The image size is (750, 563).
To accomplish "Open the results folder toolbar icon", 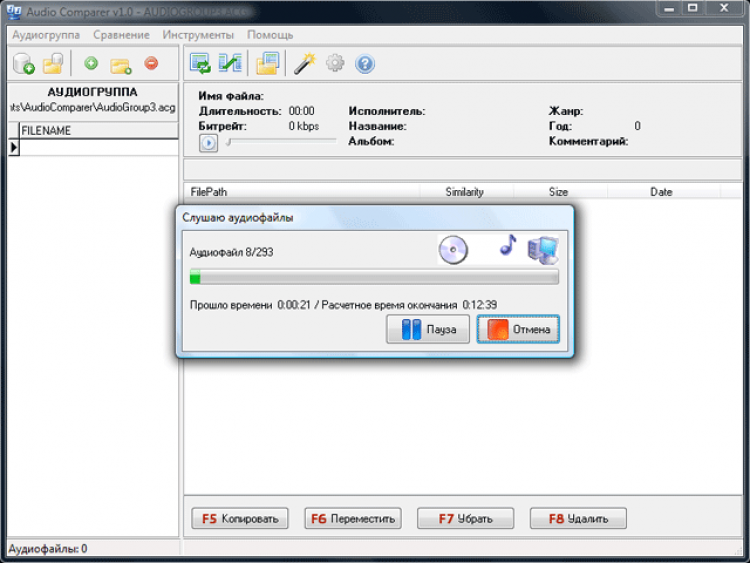I will (268, 63).
